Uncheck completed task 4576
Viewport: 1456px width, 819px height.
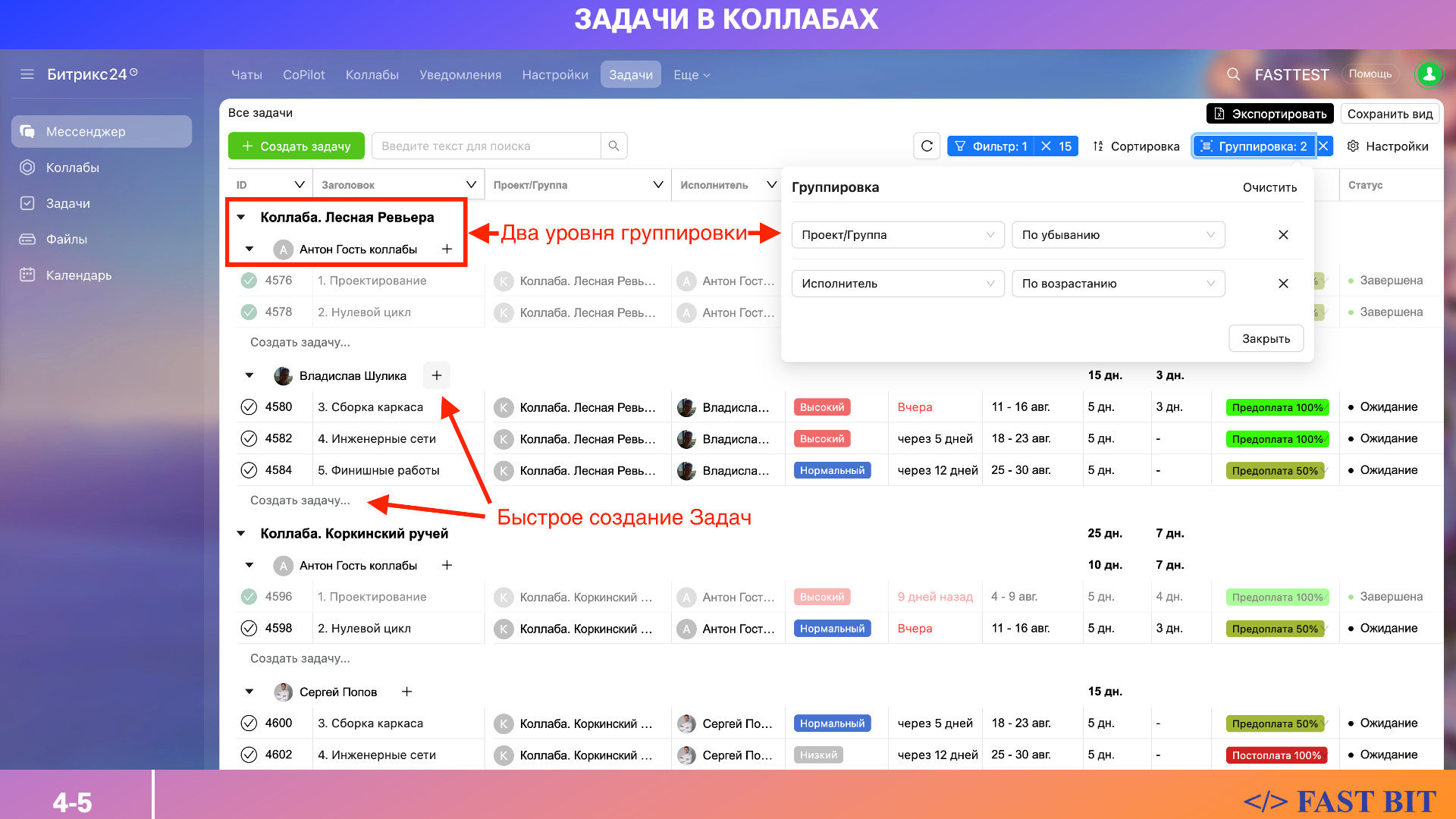point(249,281)
